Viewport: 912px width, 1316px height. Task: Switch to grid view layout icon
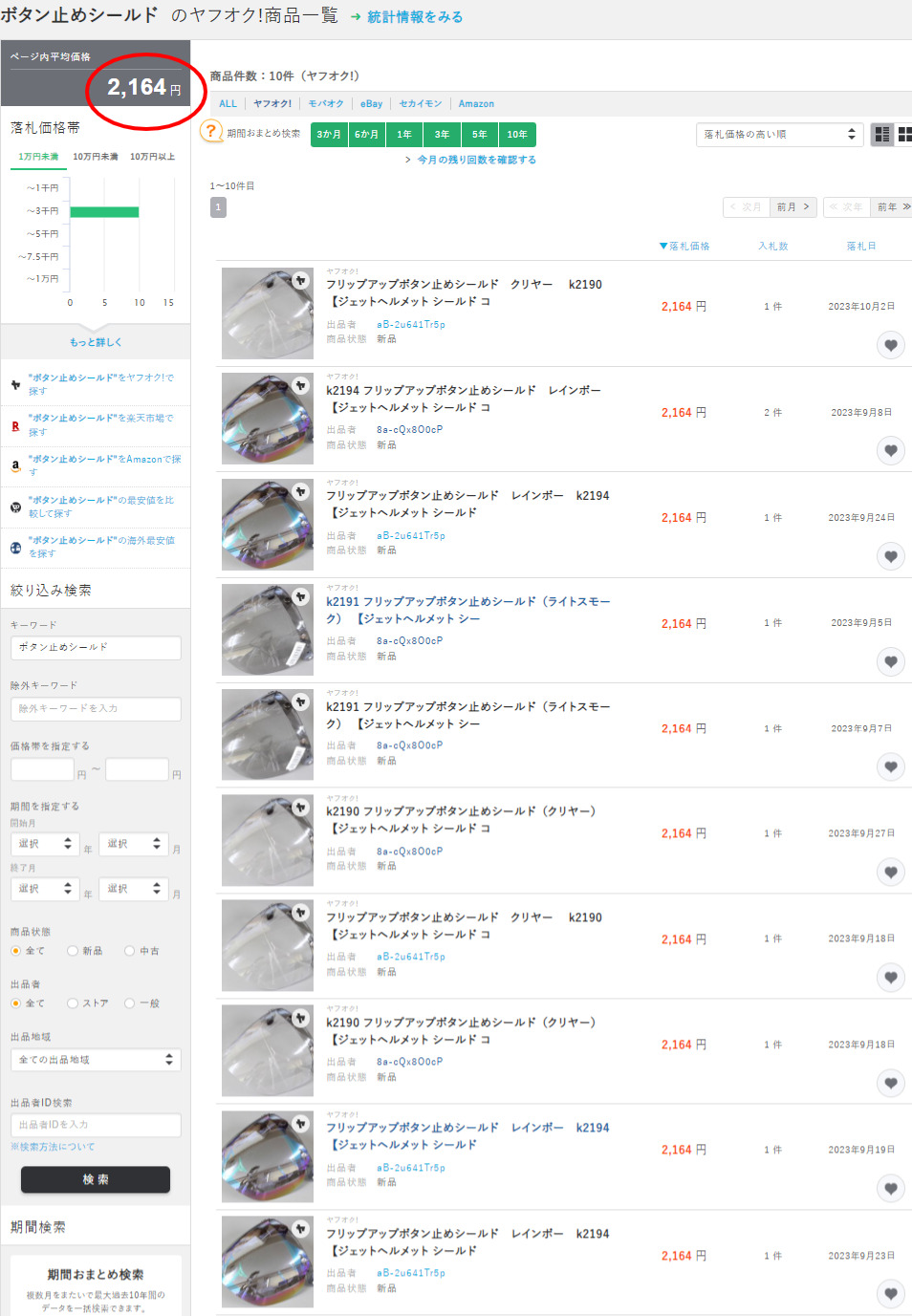coord(904,135)
